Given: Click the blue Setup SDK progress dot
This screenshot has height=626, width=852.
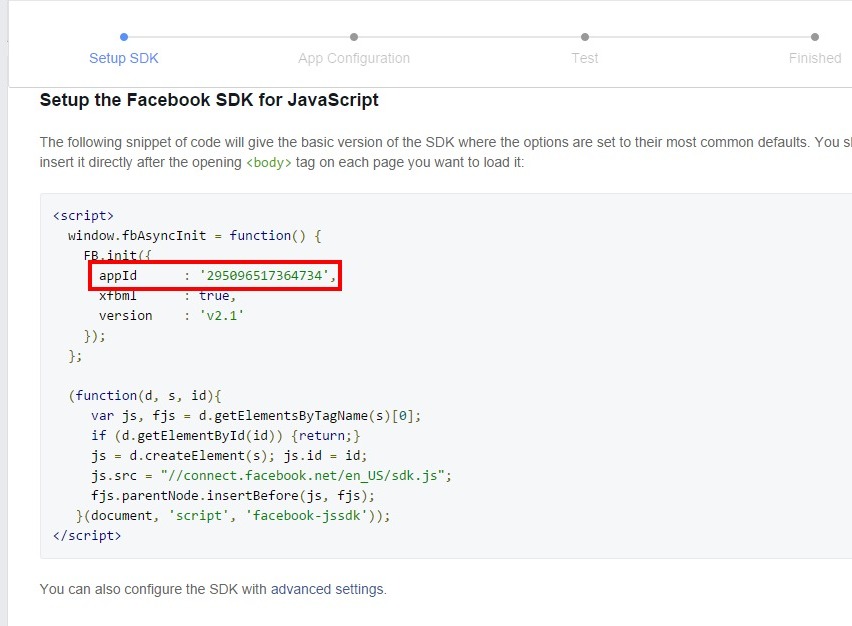Looking at the screenshot, I should click(x=124, y=37).
